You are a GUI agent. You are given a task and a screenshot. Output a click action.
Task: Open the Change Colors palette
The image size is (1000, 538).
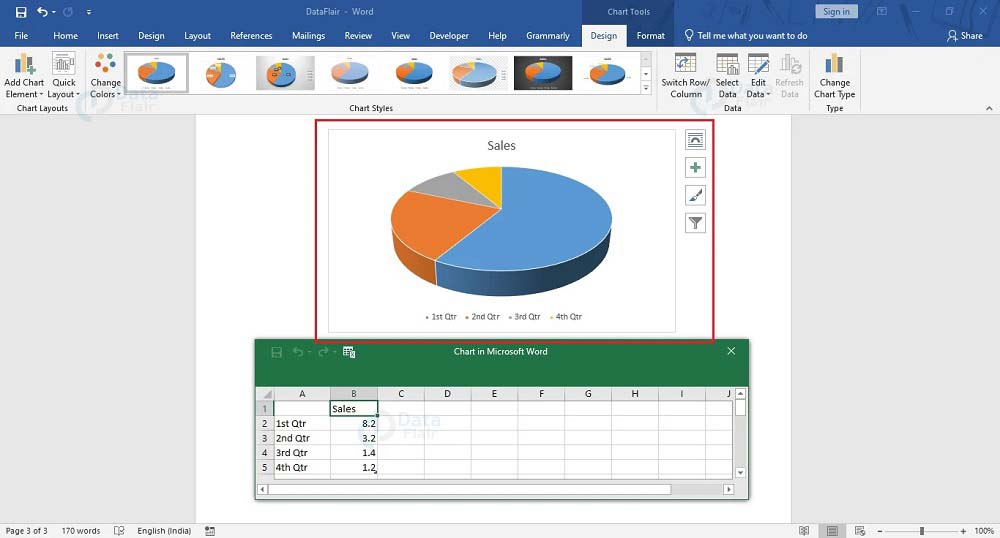pyautogui.click(x=105, y=75)
